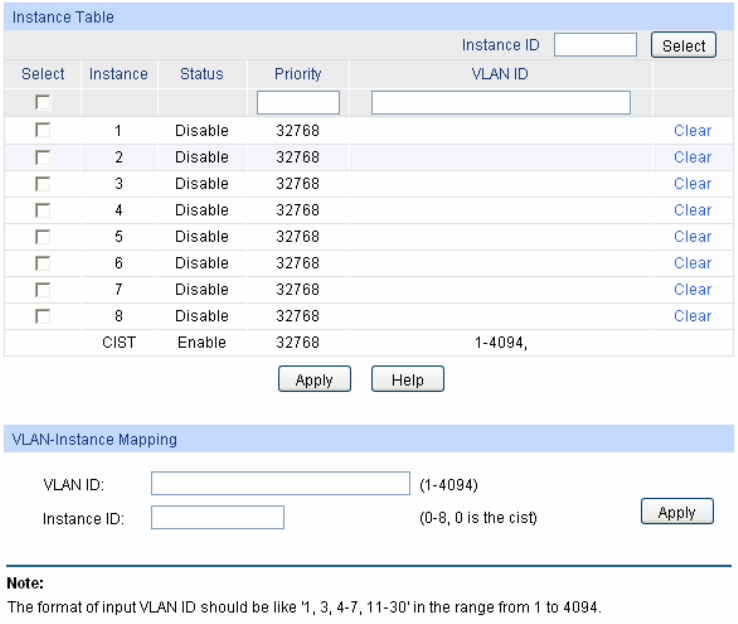Tick the checkbox for instance 3

[x=43, y=183]
